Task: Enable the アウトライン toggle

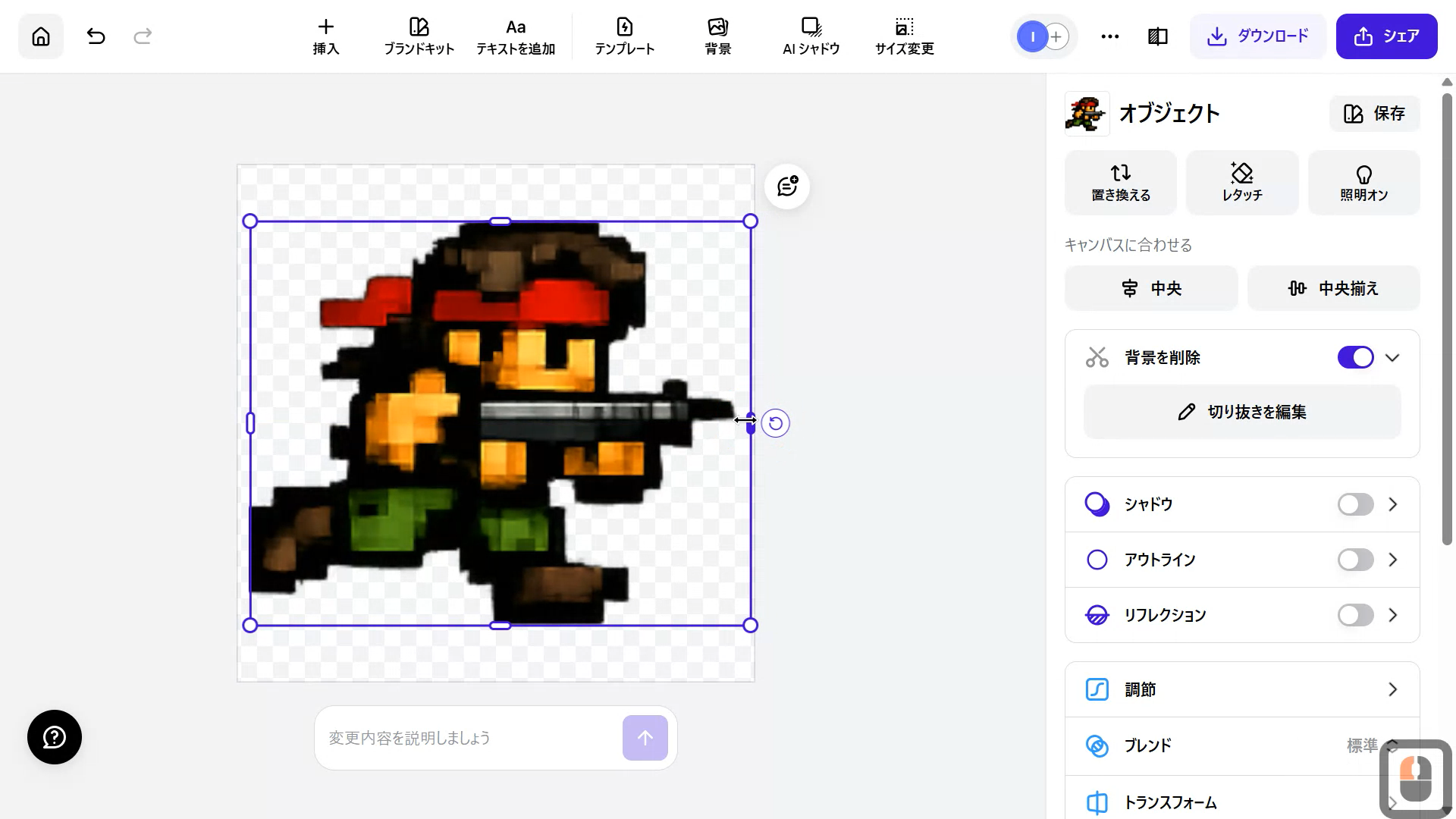Action: (x=1355, y=560)
